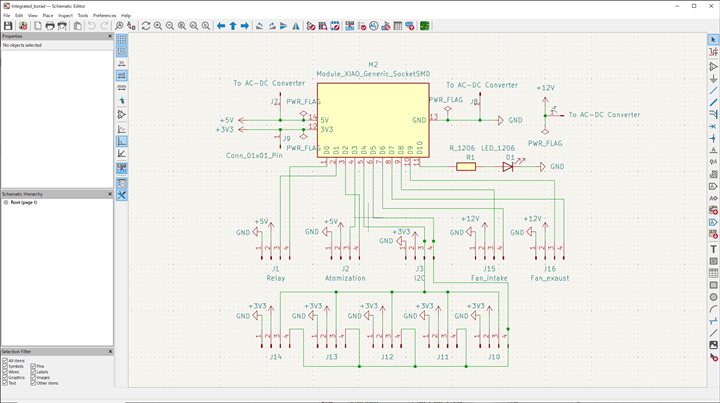Zoom in using the toolbar button

pyautogui.click(x=158, y=26)
